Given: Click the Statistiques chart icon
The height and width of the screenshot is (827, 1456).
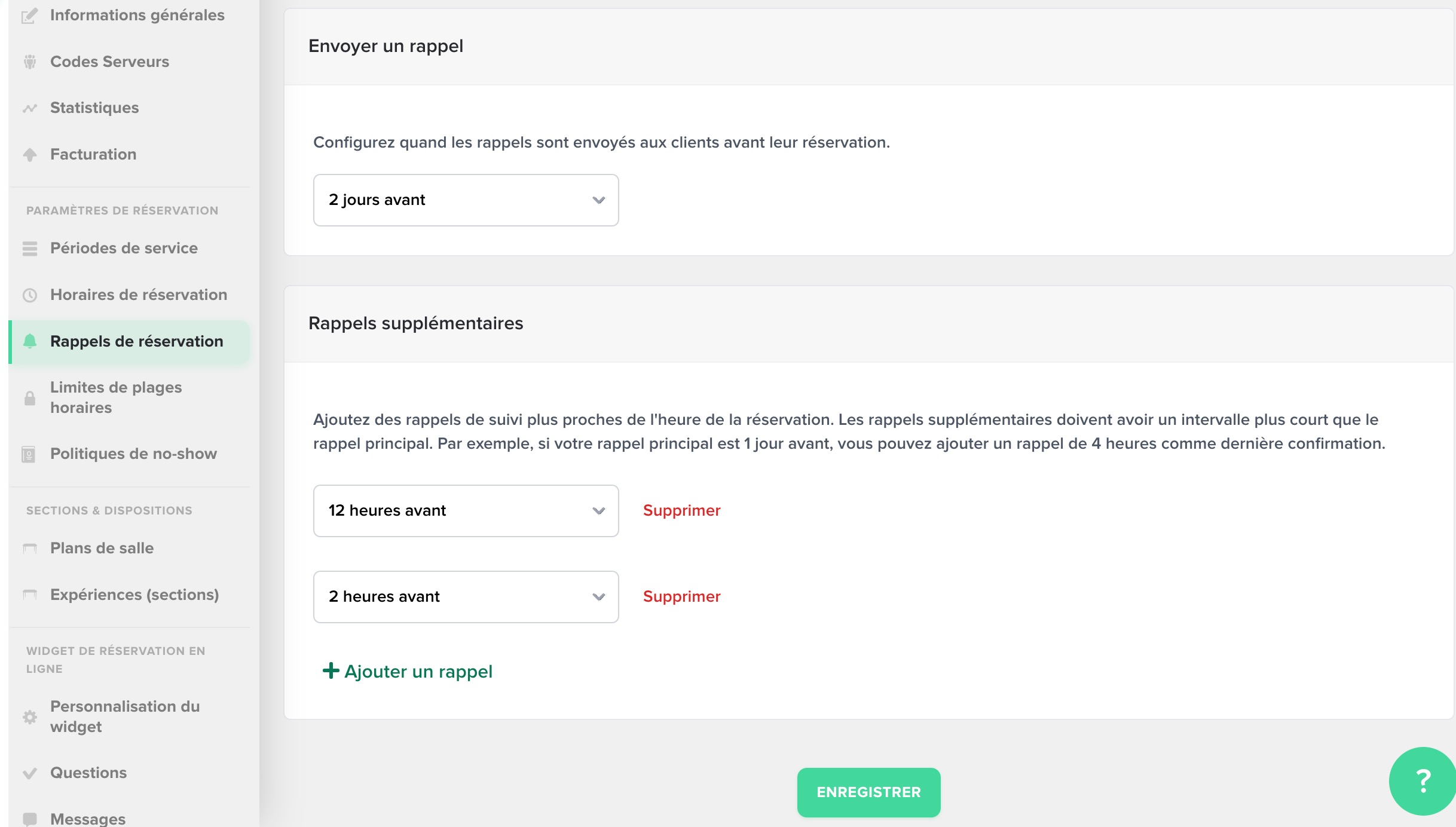Looking at the screenshot, I should [x=30, y=108].
